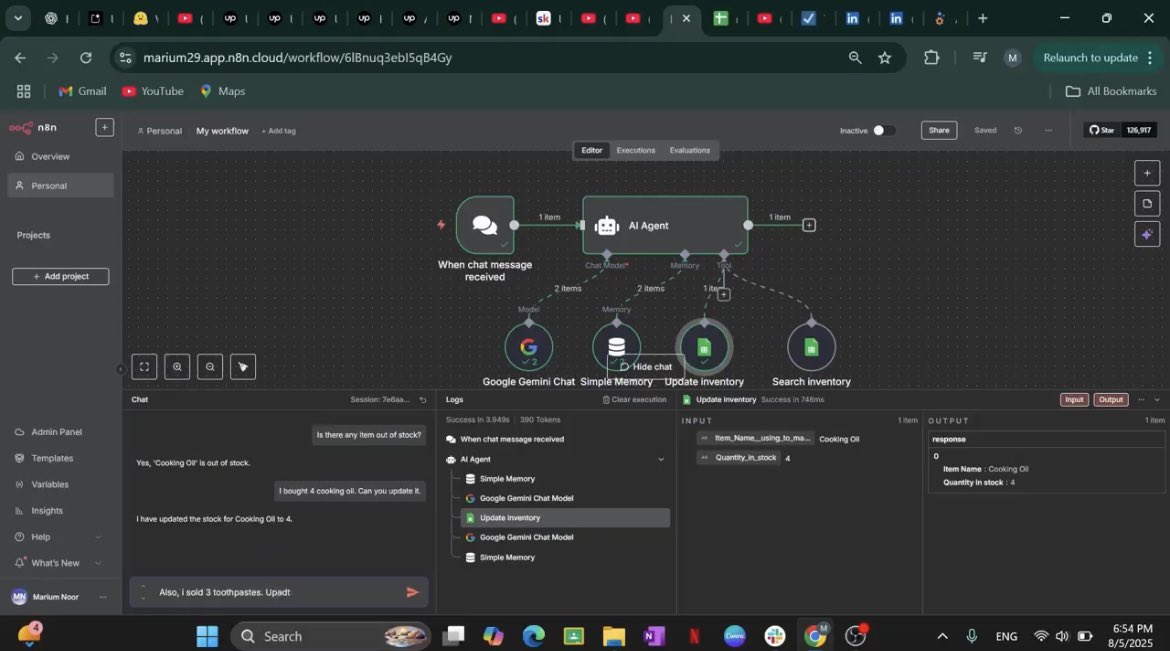1170x651 pixels.
Task: Open the Evaluations tab
Action: click(689, 150)
